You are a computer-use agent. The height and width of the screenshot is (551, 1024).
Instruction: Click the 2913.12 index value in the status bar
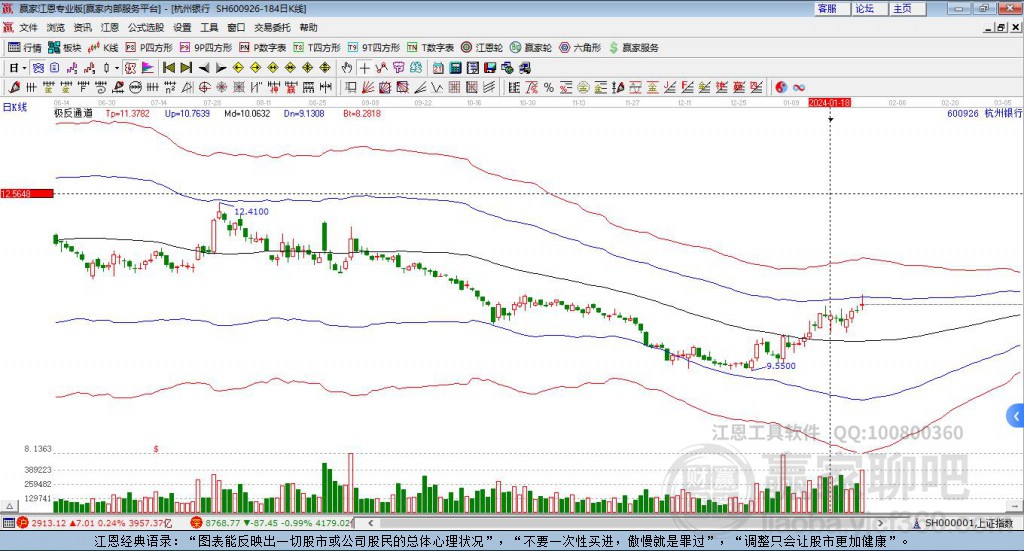pyautogui.click(x=48, y=523)
